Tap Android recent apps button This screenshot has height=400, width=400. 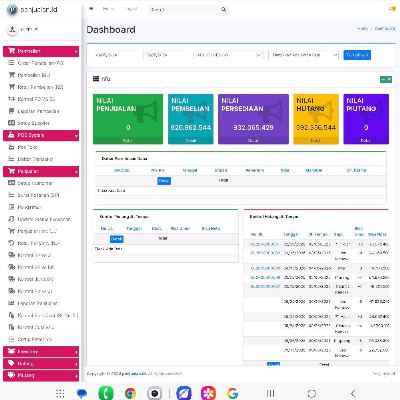271,393
